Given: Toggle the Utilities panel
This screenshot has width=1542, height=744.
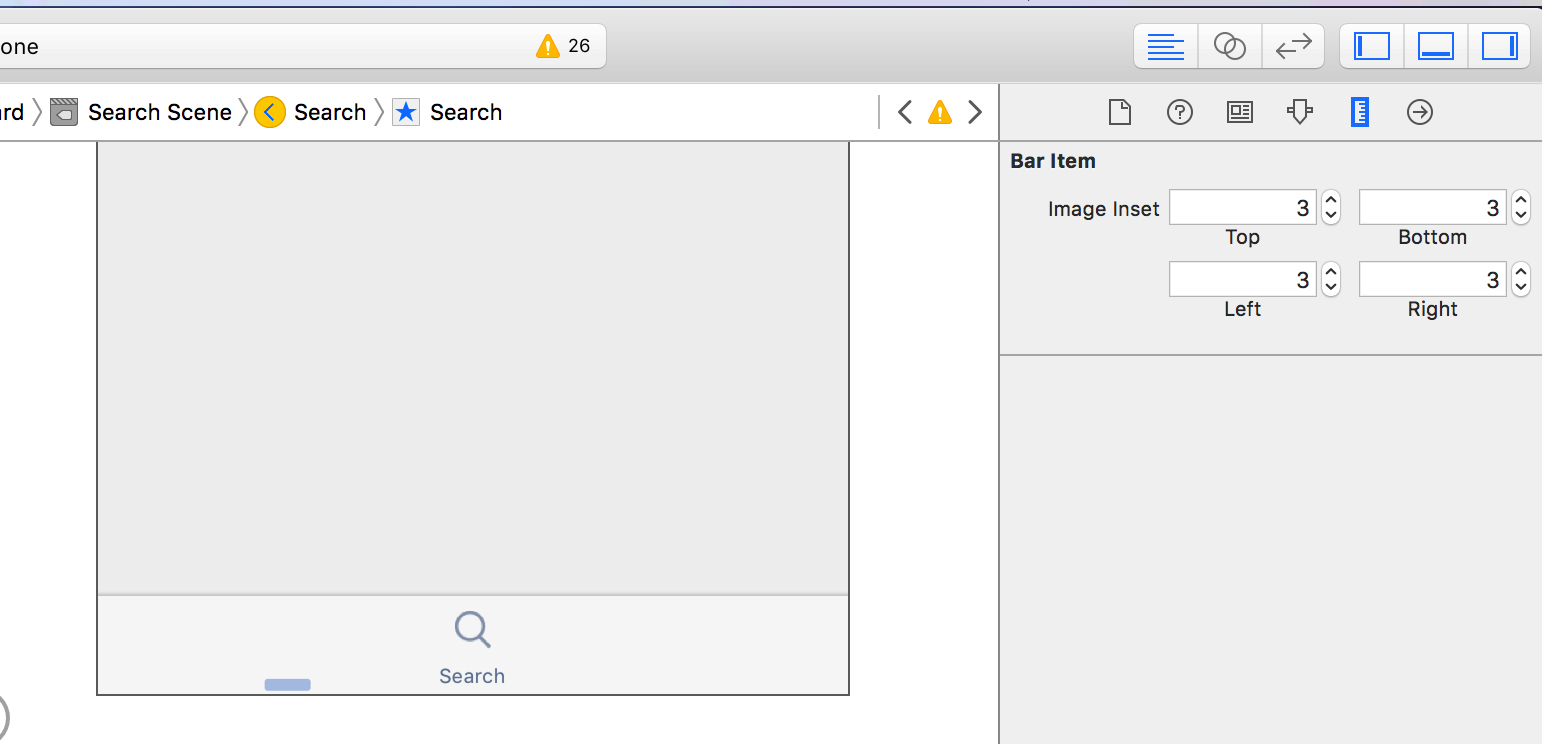Looking at the screenshot, I should pos(1499,46).
